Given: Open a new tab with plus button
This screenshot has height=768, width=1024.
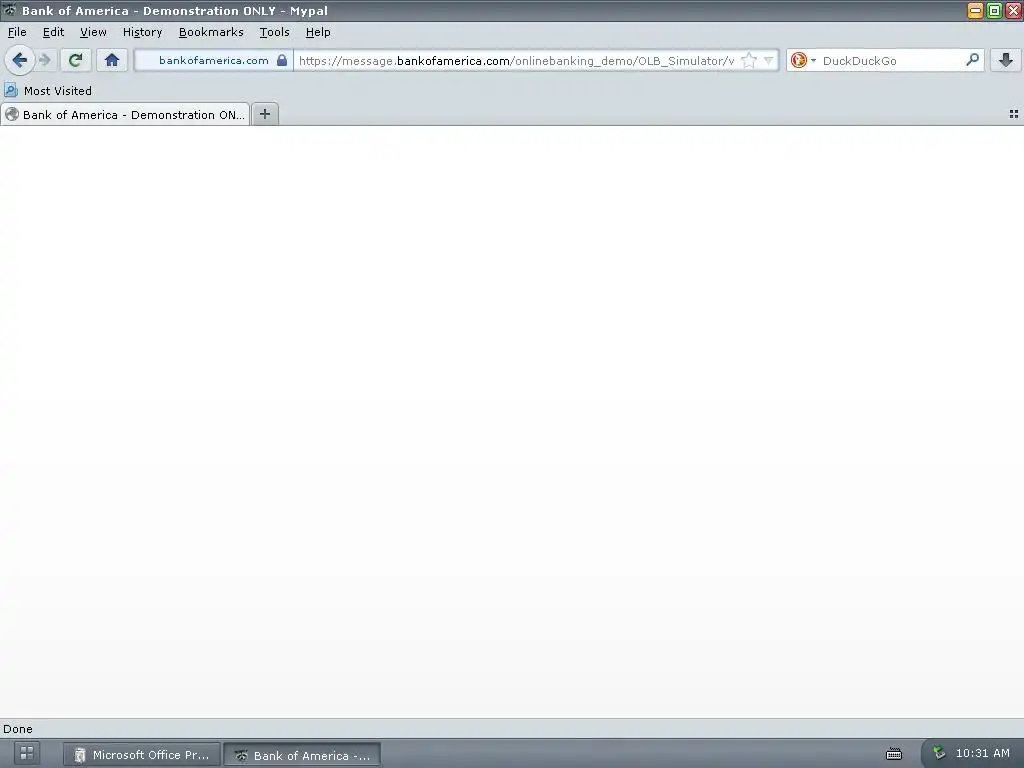Looking at the screenshot, I should [x=264, y=114].
